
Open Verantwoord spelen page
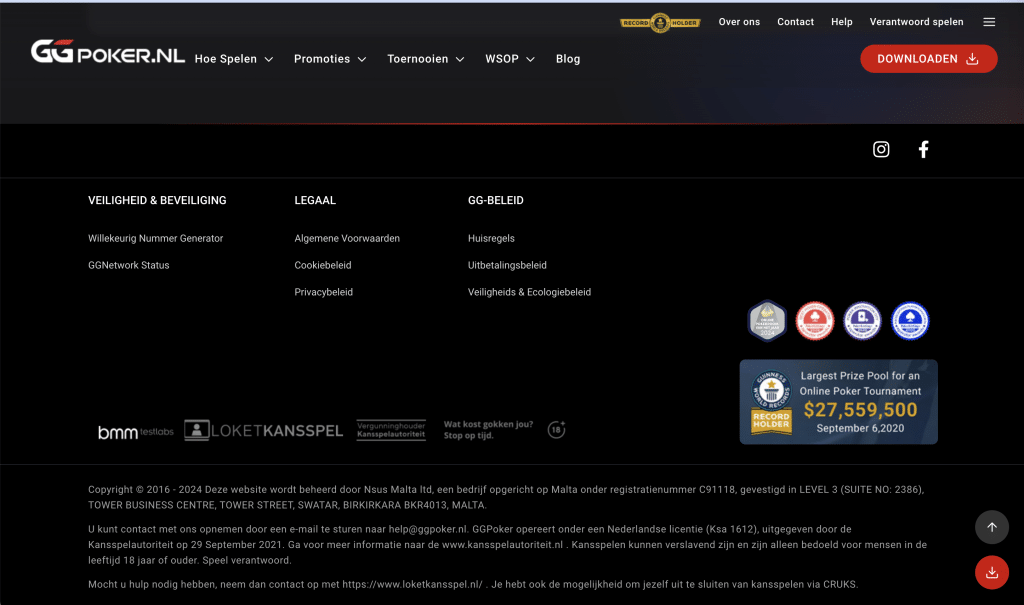[916, 22]
